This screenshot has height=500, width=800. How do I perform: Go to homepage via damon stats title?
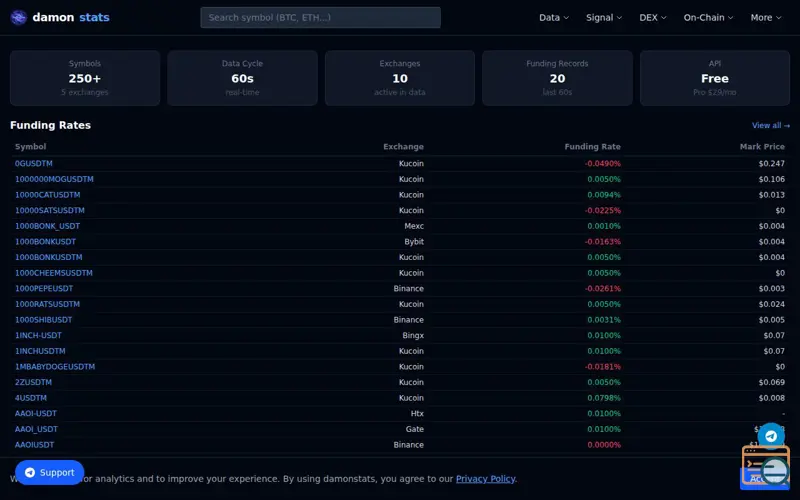[71, 17]
